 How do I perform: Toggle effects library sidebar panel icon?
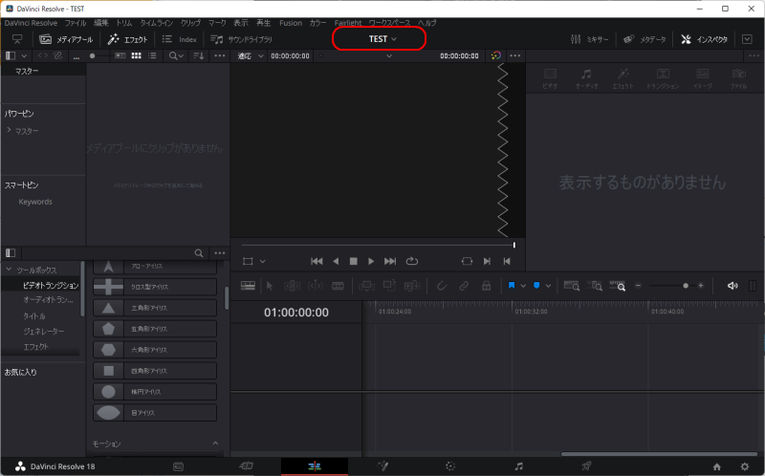click(x=10, y=253)
